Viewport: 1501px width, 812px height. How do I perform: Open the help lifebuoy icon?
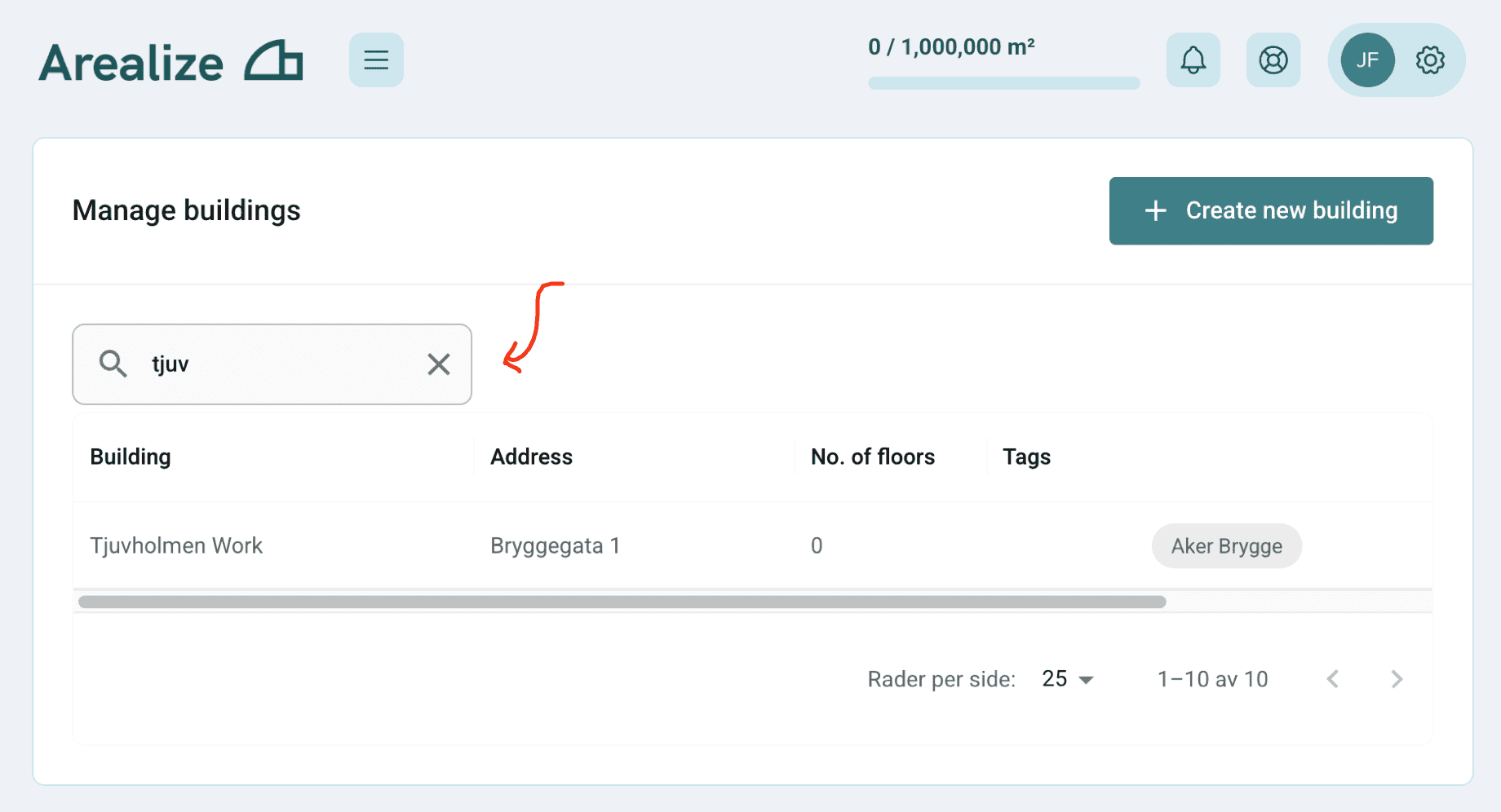1273,60
